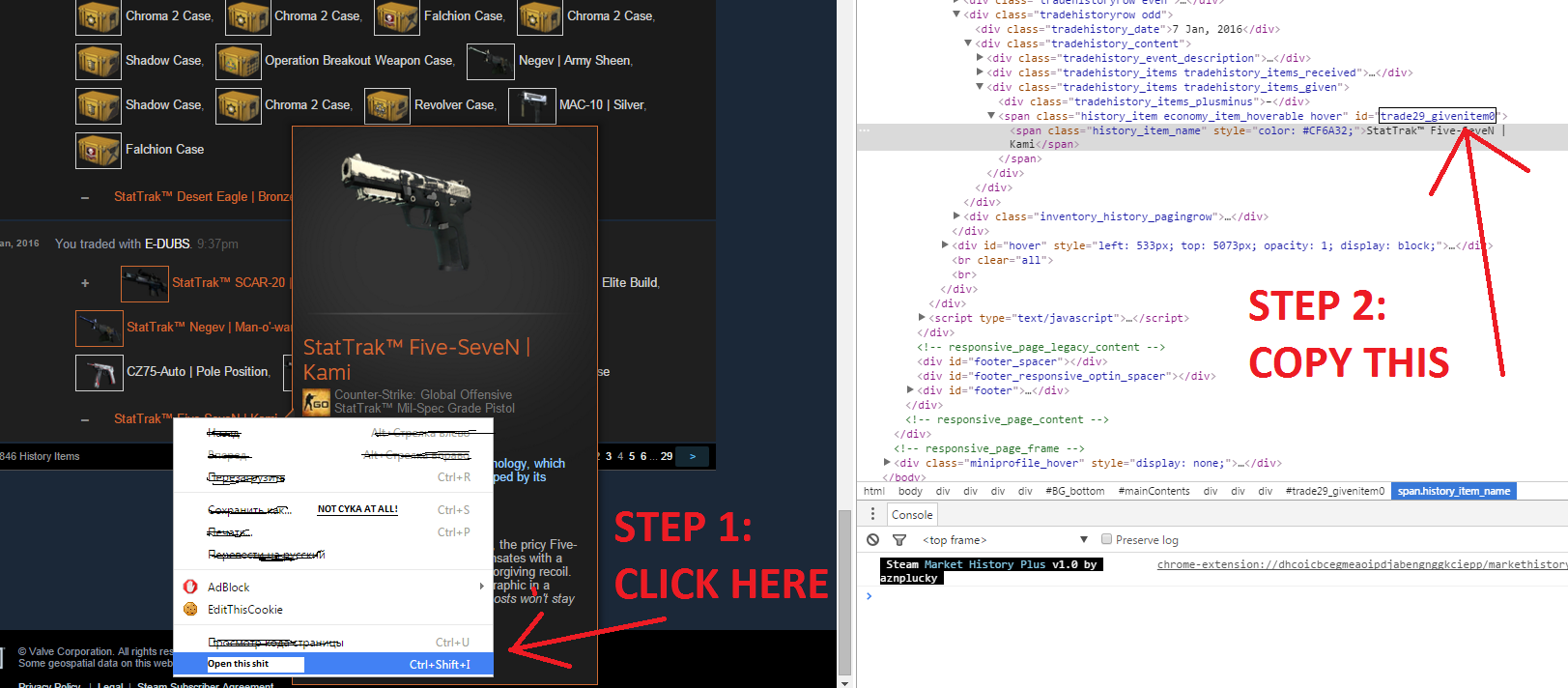1568x688 pixels.
Task: Click the MAC-10 Silver item thumbnail
Action: point(532,106)
